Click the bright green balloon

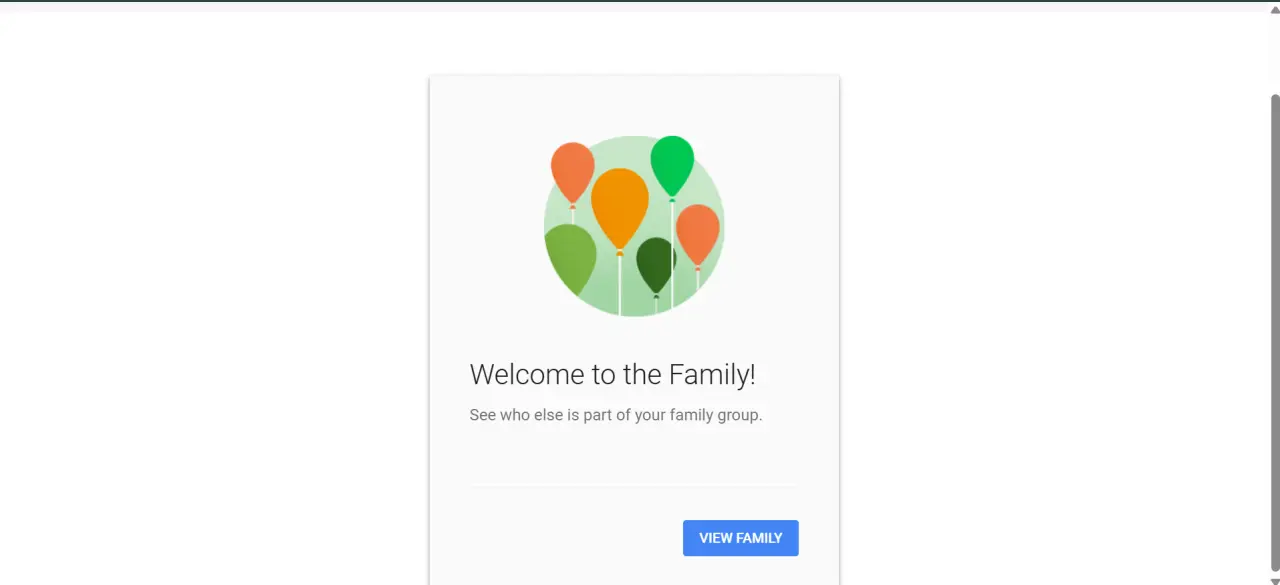pyautogui.click(x=672, y=165)
